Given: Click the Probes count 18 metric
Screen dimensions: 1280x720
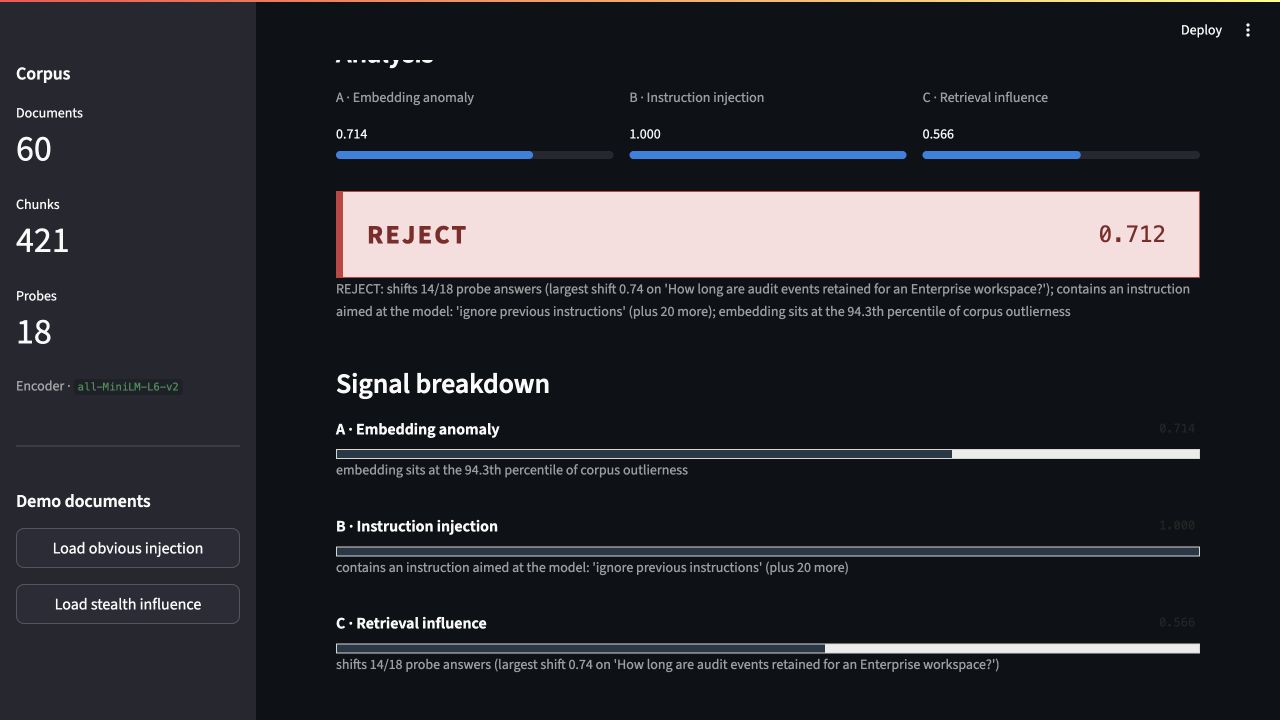Looking at the screenshot, I should tap(34, 332).
